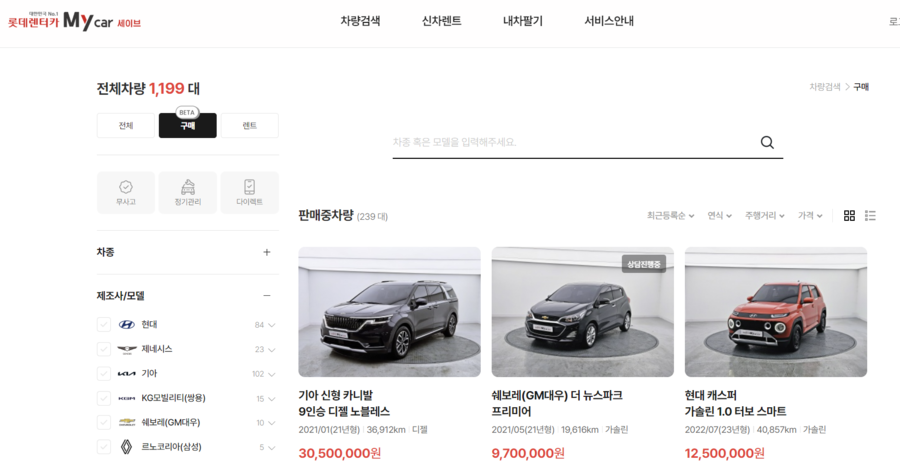
Task: Switch to list view layout
Action: [870, 216]
